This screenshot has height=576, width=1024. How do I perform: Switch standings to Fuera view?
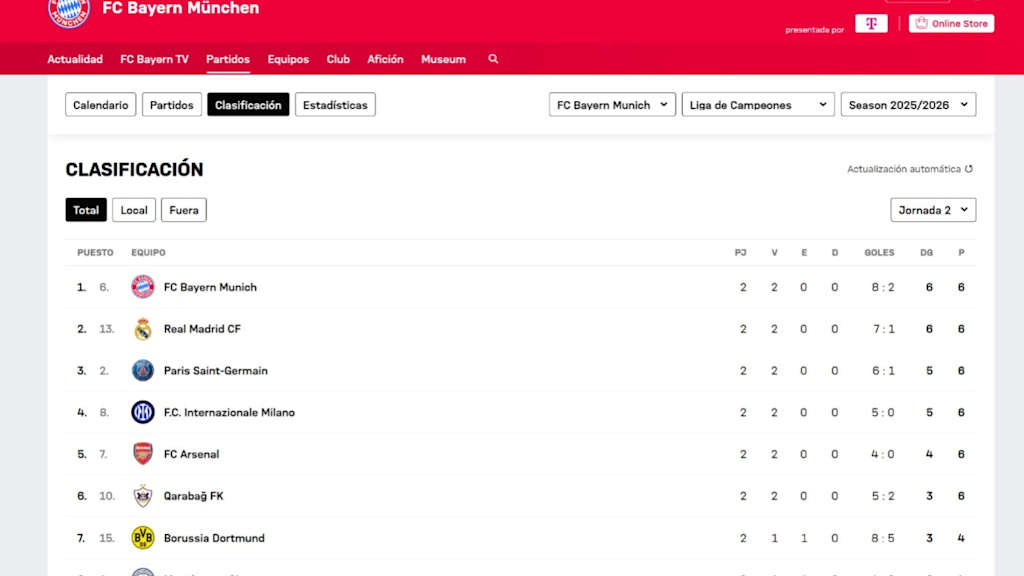point(184,210)
